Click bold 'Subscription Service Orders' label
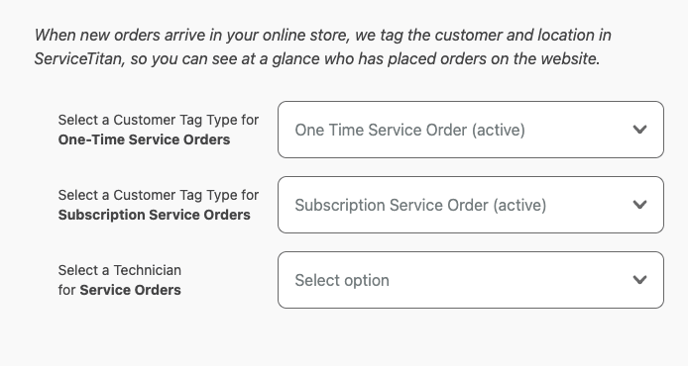 click(x=154, y=215)
